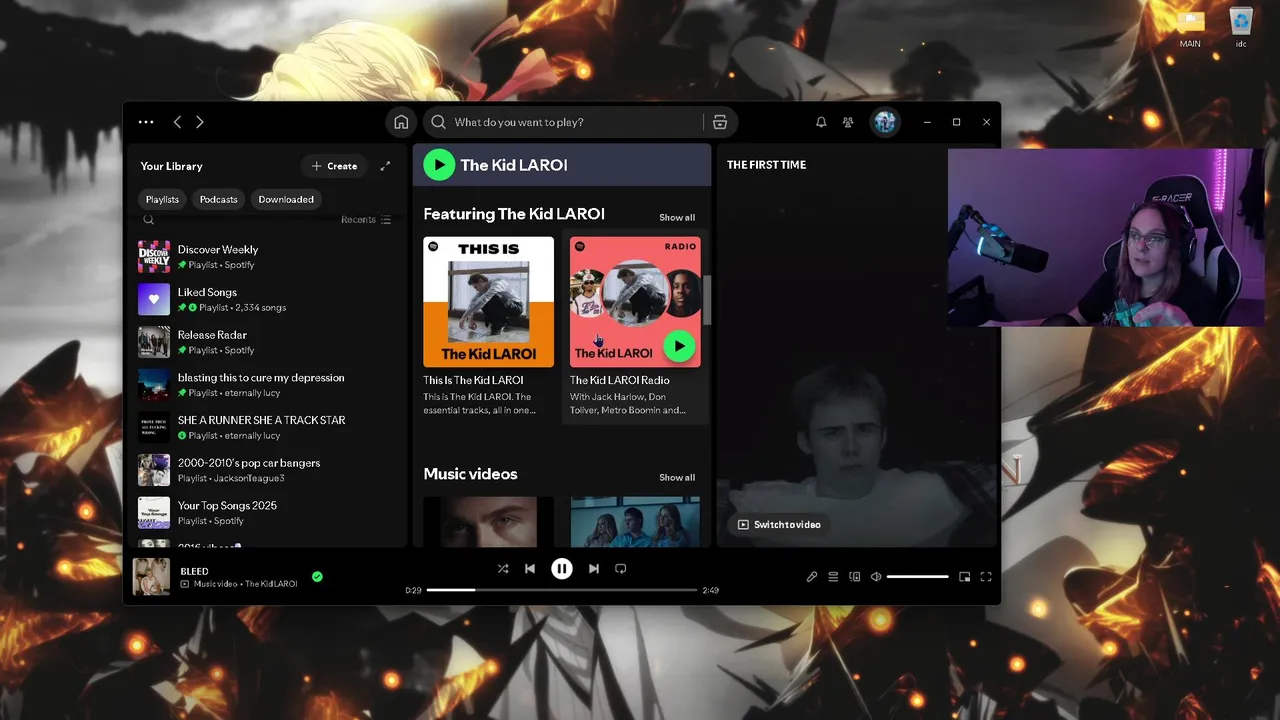Pause the current song
This screenshot has width=1280, height=720.
[x=562, y=568]
